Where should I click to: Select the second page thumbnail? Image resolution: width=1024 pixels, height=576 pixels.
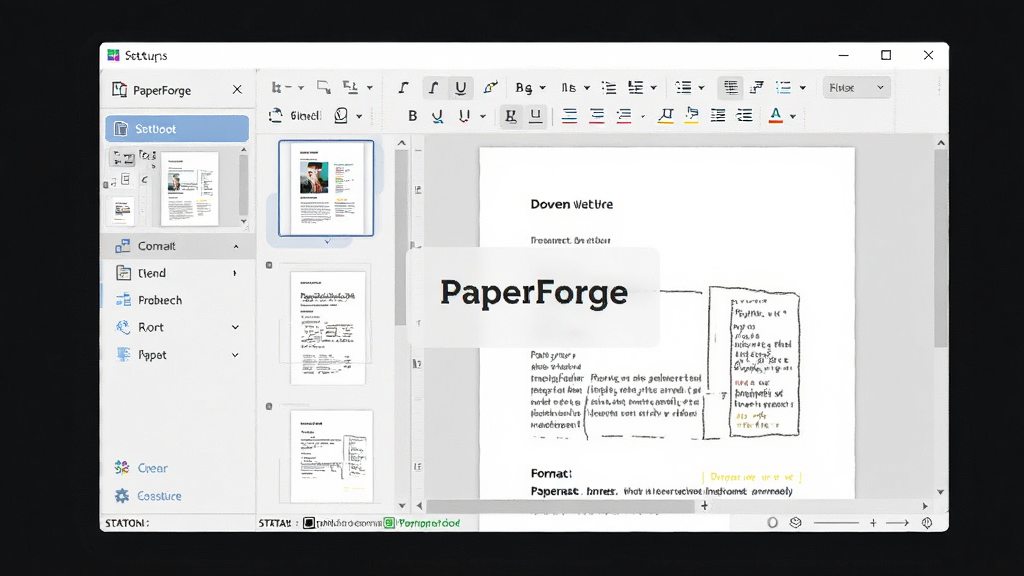[x=328, y=328]
